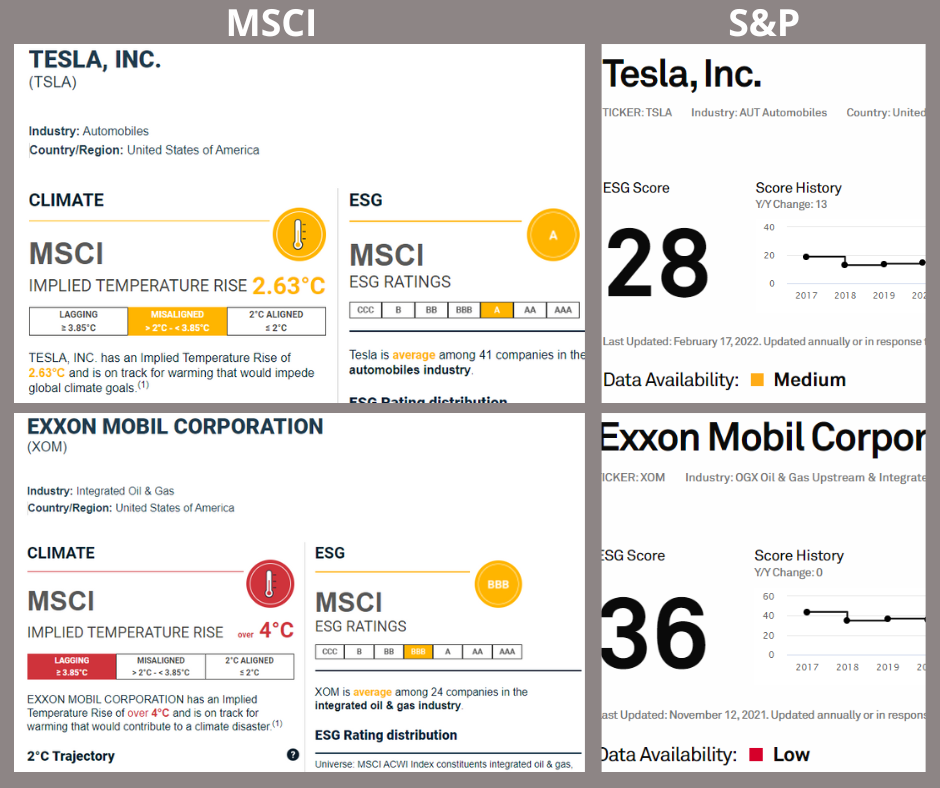Switch to the MSCI header label
The width and height of the screenshot is (940, 788).
(x=271, y=22)
